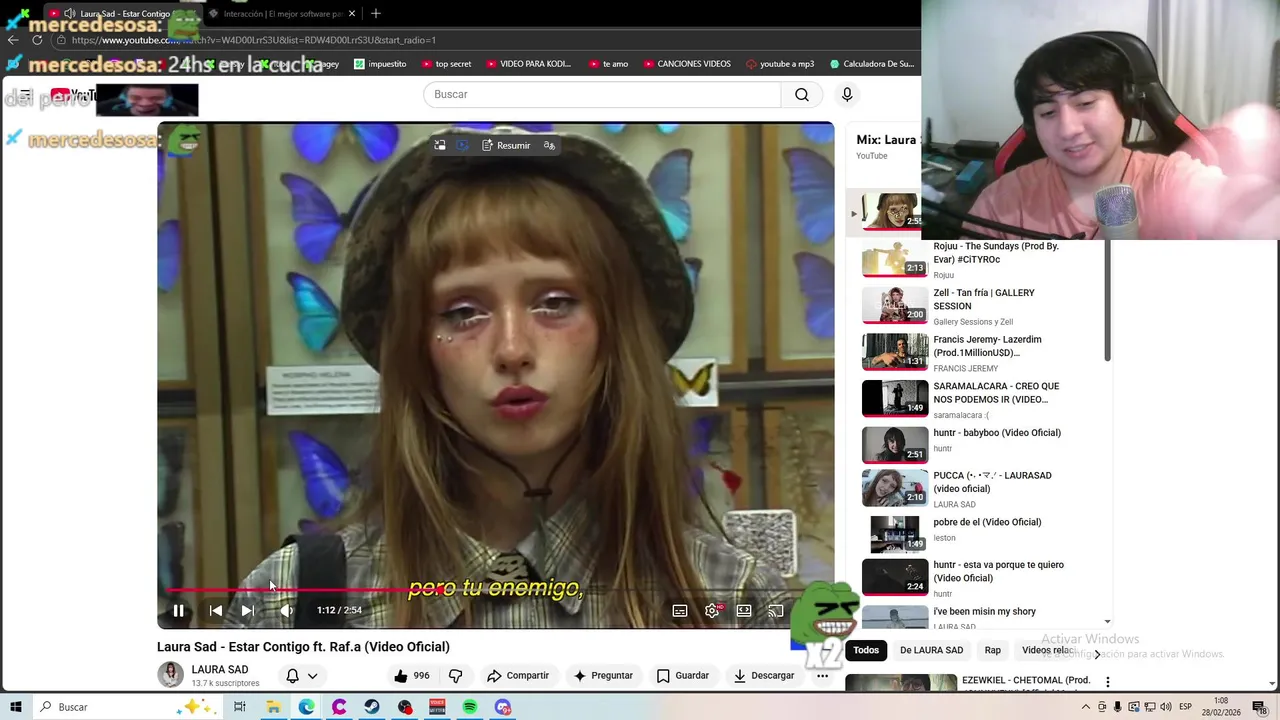The width and height of the screenshot is (1280, 720).
Task: Open top secret bookmark
Action: pyautogui.click(x=446, y=64)
